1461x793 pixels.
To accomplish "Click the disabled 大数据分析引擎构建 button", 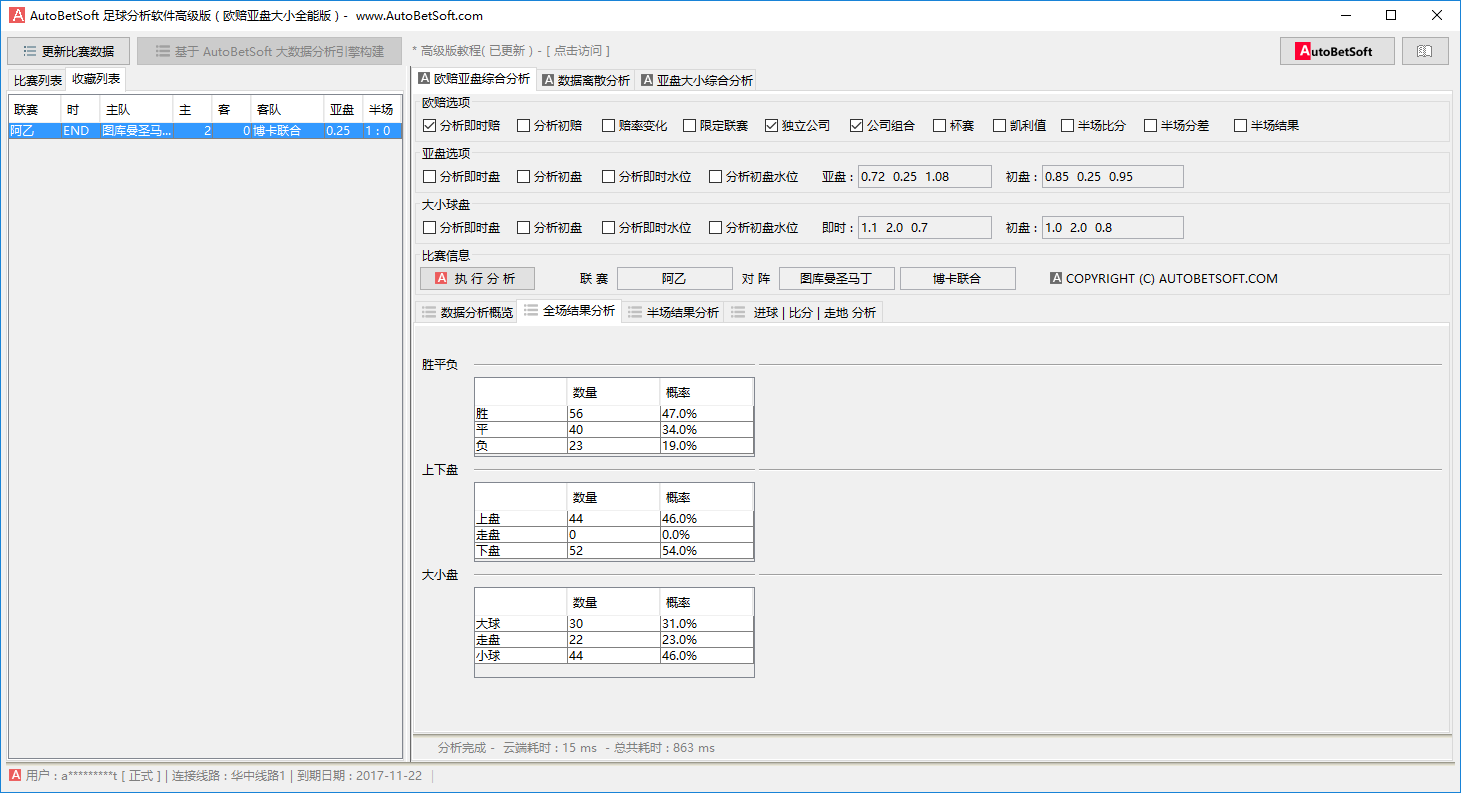I will [x=269, y=51].
